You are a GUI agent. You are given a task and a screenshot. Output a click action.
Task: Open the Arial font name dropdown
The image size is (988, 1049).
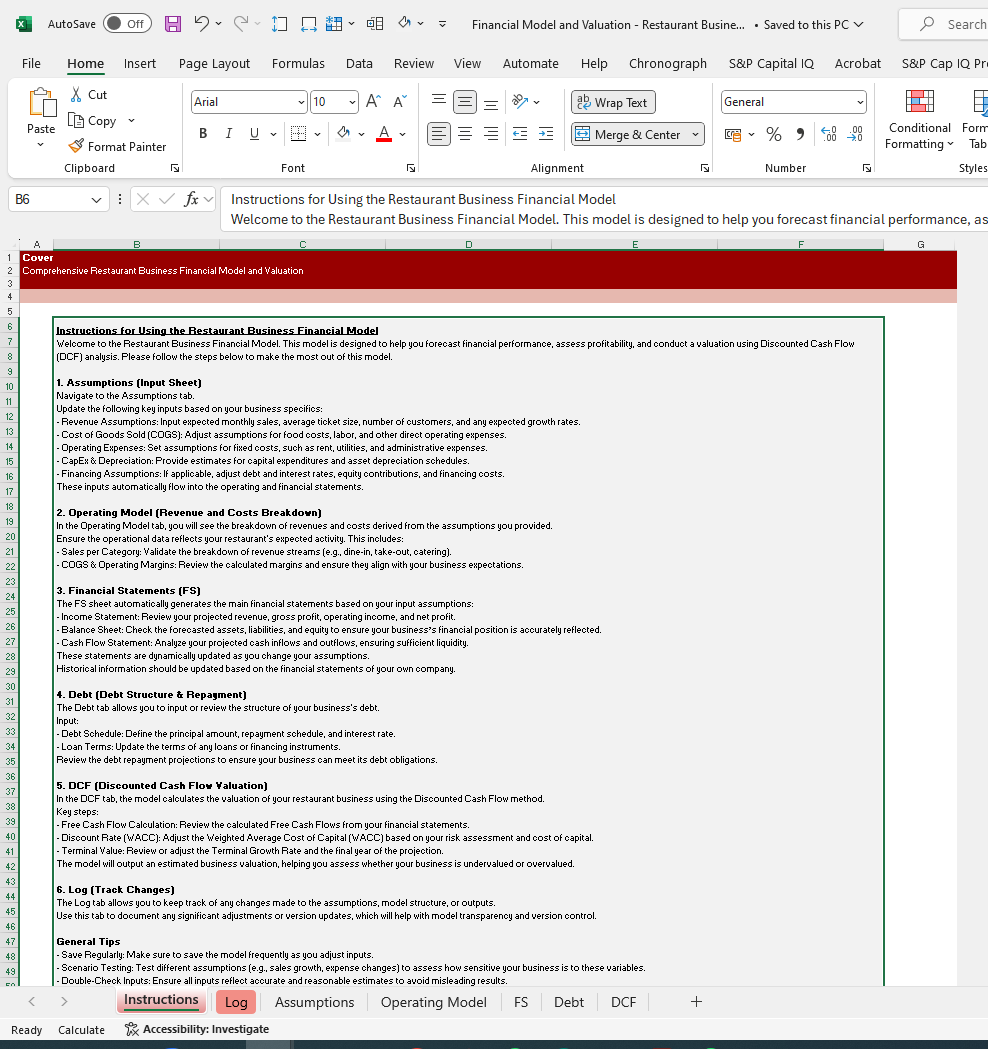pos(302,102)
